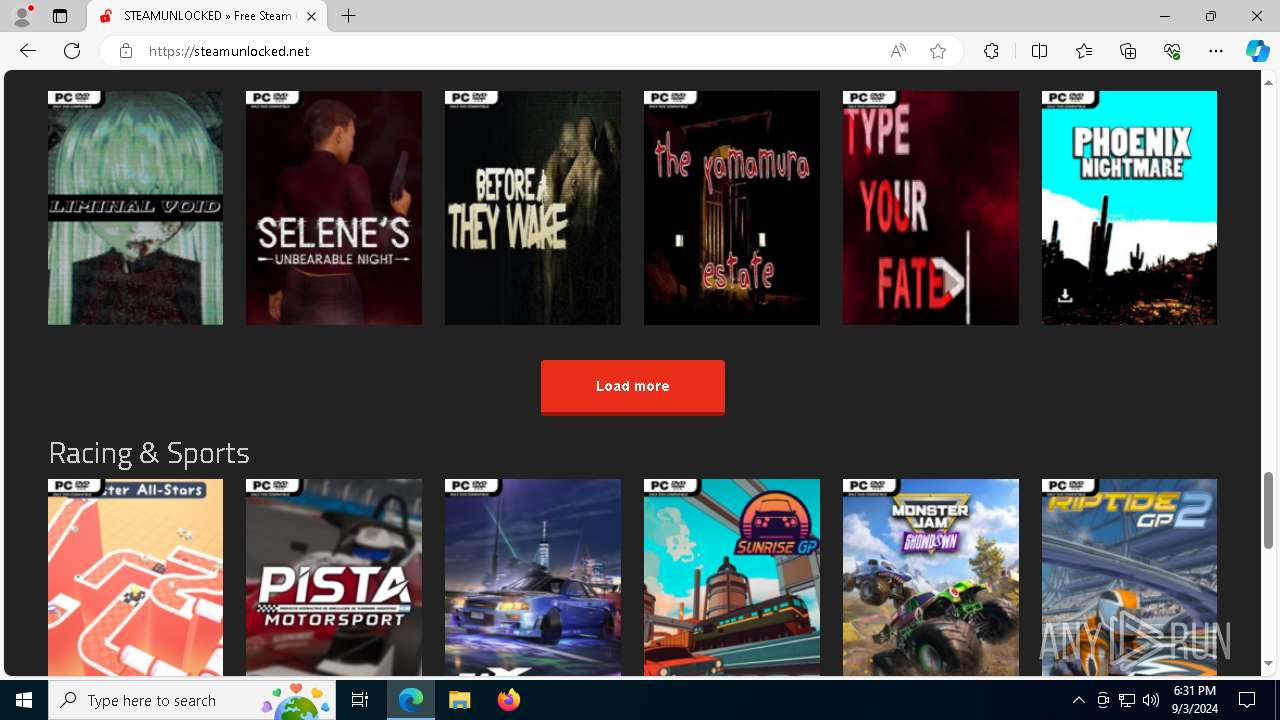The width and height of the screenshot is (1280, 720).
Task: Open the taskbar clock and calendar
Action: tap(1195, 700)
